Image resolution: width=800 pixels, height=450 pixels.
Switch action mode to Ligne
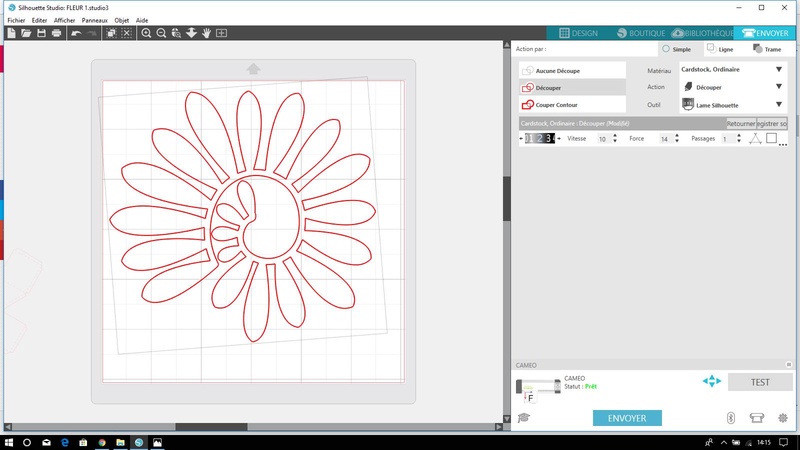(x=720, y=49)
